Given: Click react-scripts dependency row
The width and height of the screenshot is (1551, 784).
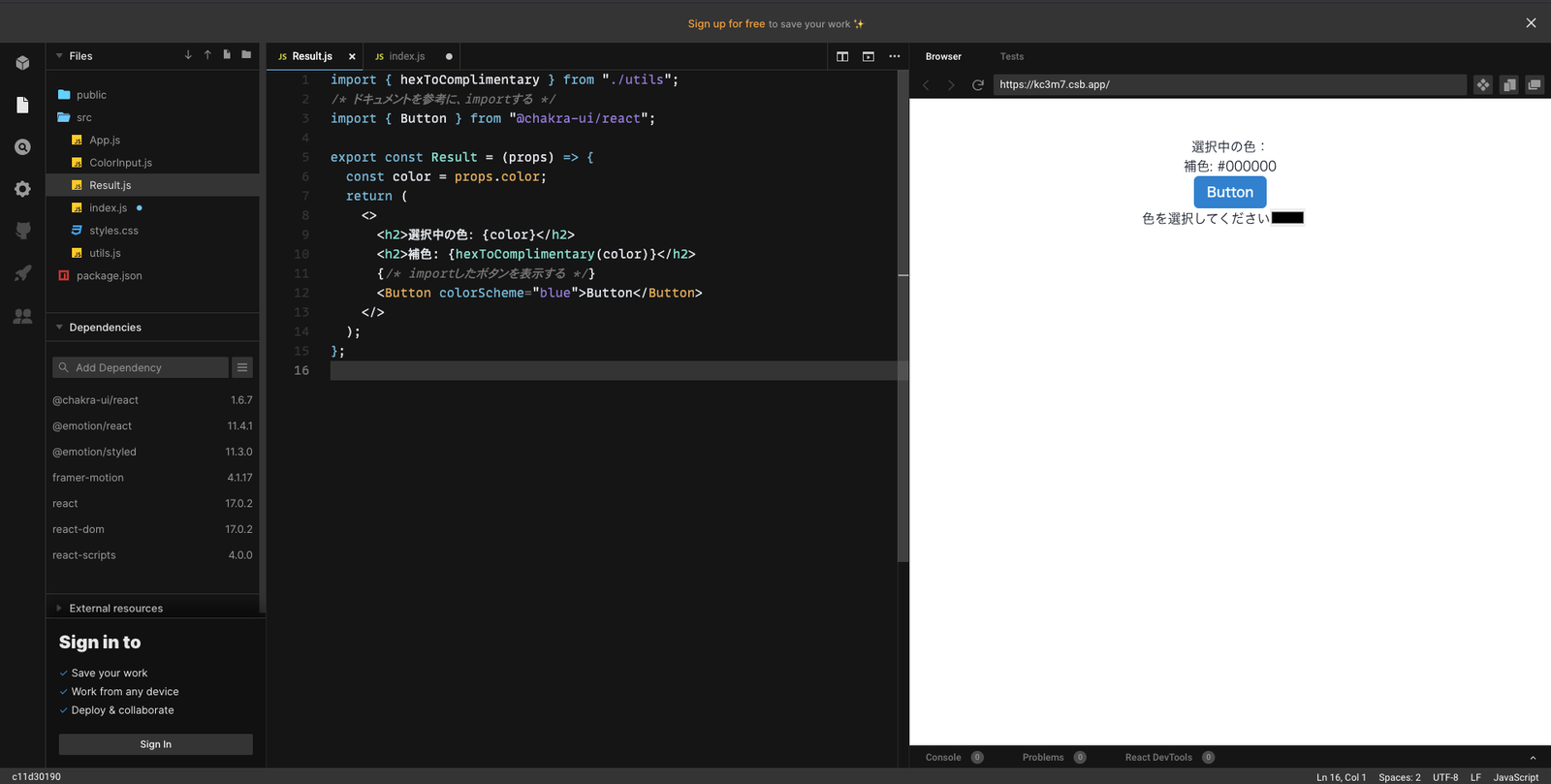Looking at the screenshot, I should (x=152, y=555).
